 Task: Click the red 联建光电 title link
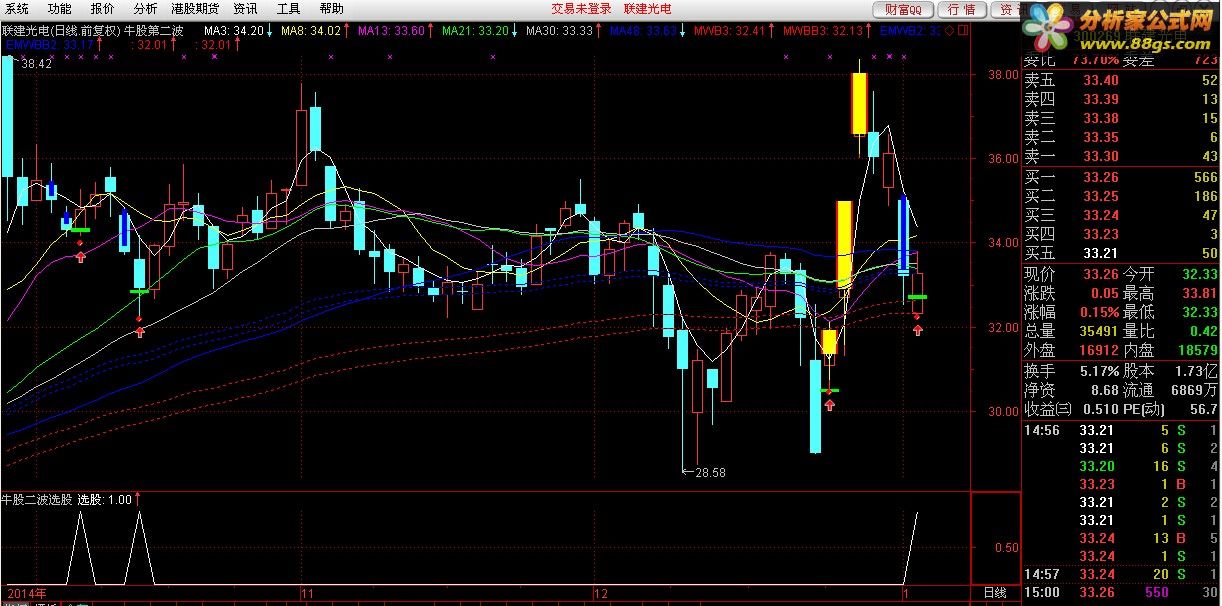648,9
